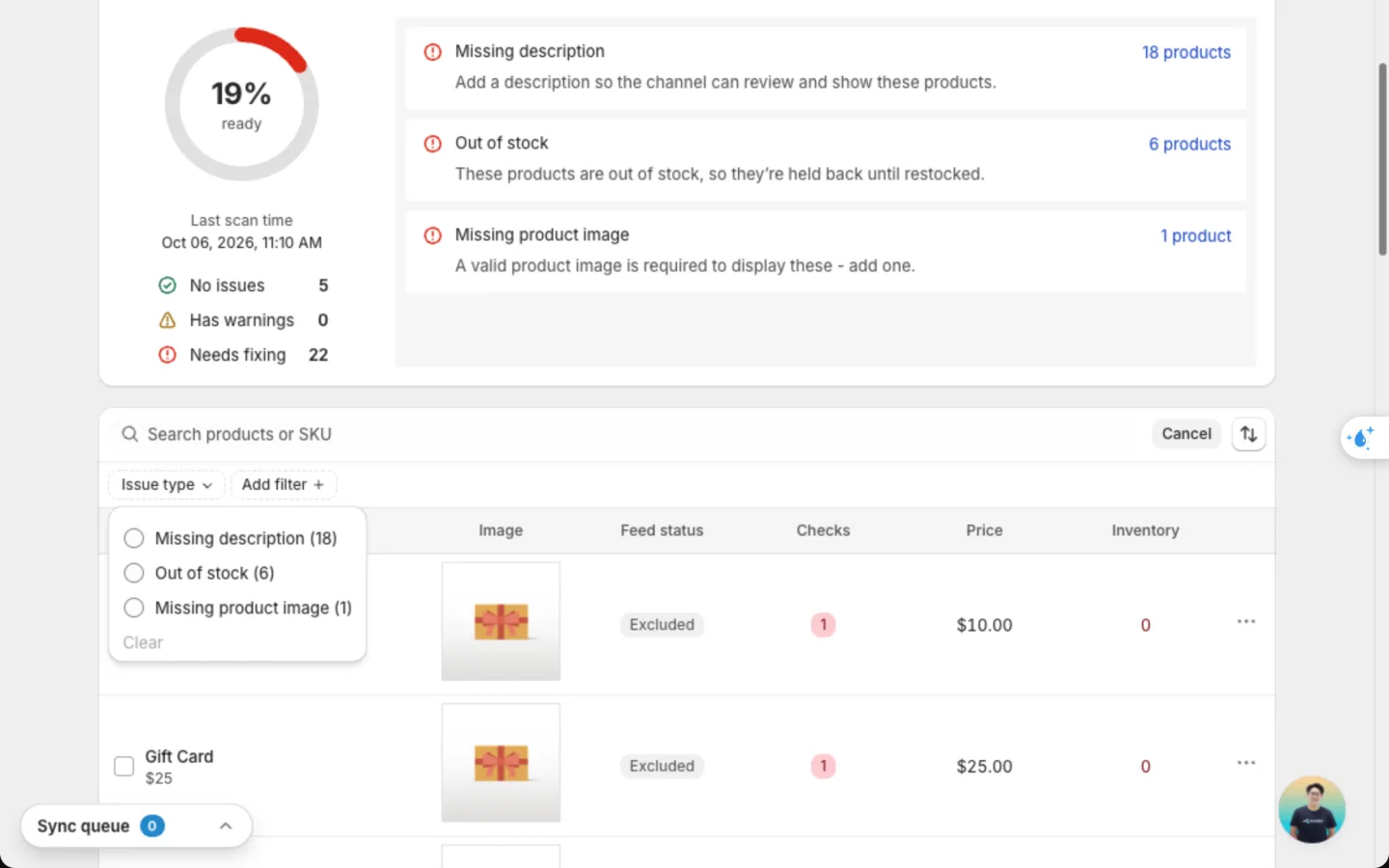Click the Missing product image alert icon
1389x868 pixels.
[433, 235]
